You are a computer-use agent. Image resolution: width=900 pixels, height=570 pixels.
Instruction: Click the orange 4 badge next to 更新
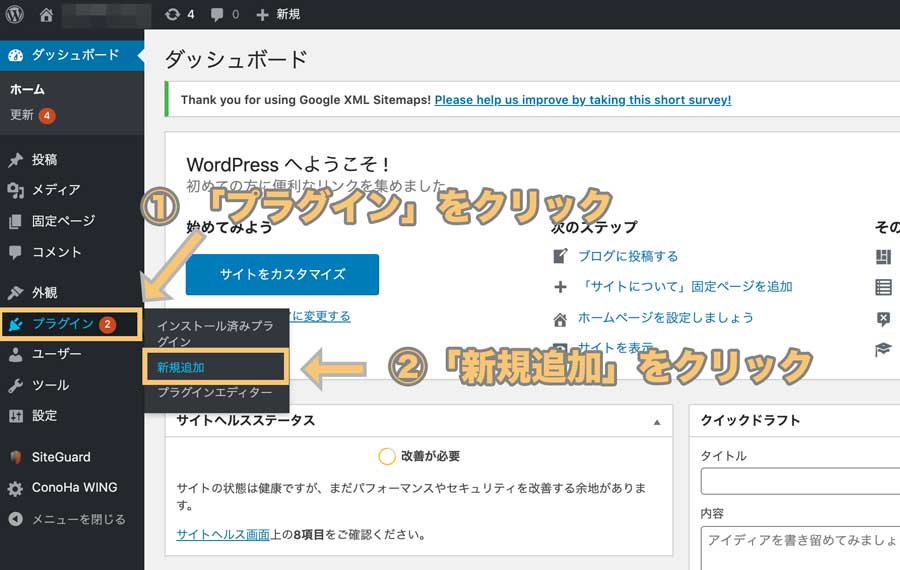coord(47,116)
